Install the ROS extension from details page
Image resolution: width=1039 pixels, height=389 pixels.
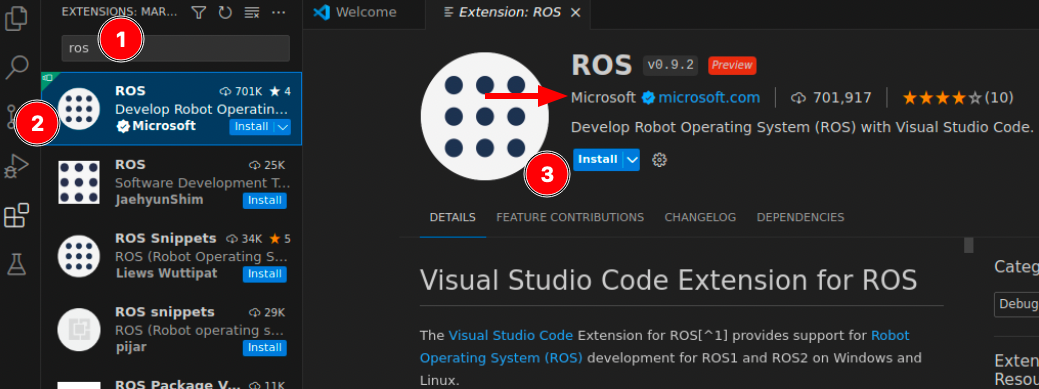click(x=598, y=160)
